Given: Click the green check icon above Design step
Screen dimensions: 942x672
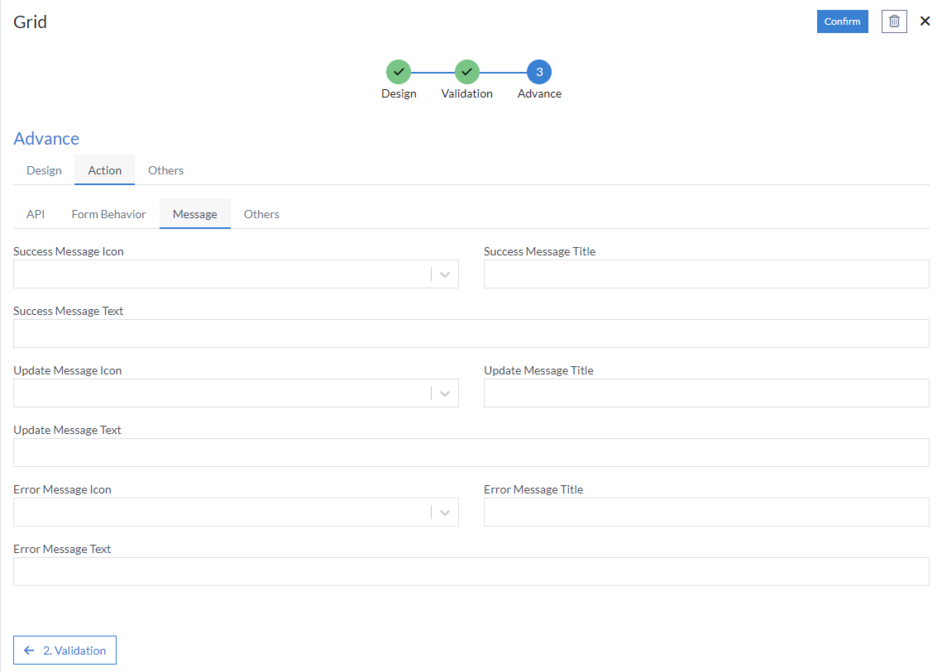Looking at the screenshot, I should point(399,72).
